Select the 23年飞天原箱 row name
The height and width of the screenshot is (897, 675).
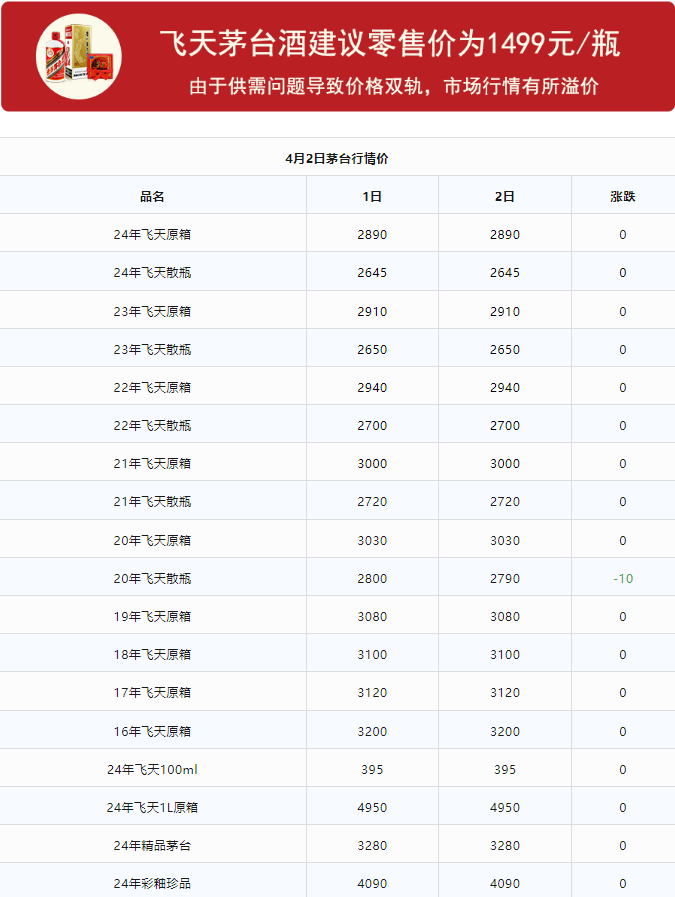point(152,311)
